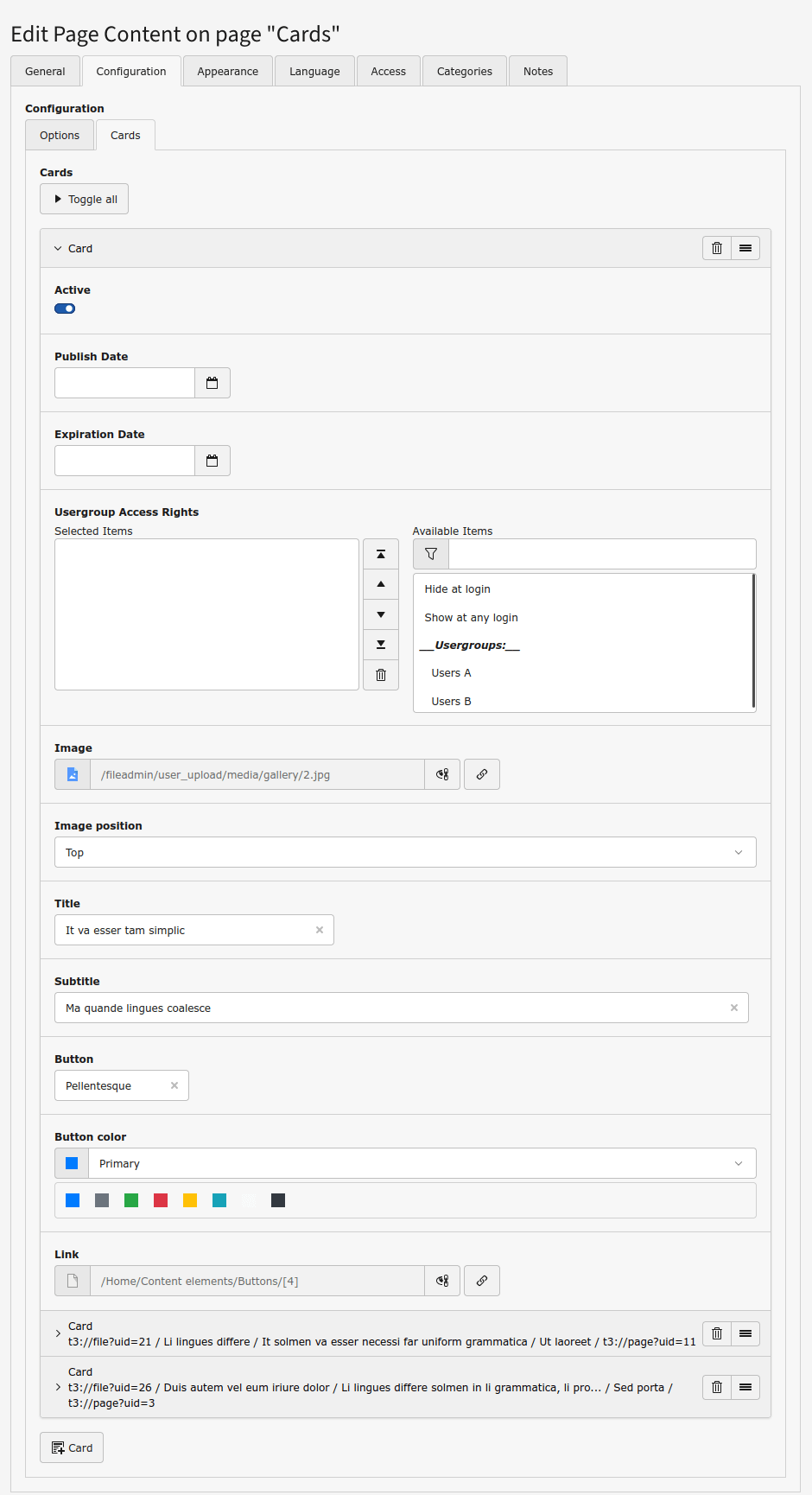
Task: Click the chain icon beside Link field
Action: (x=482, y=1281)
